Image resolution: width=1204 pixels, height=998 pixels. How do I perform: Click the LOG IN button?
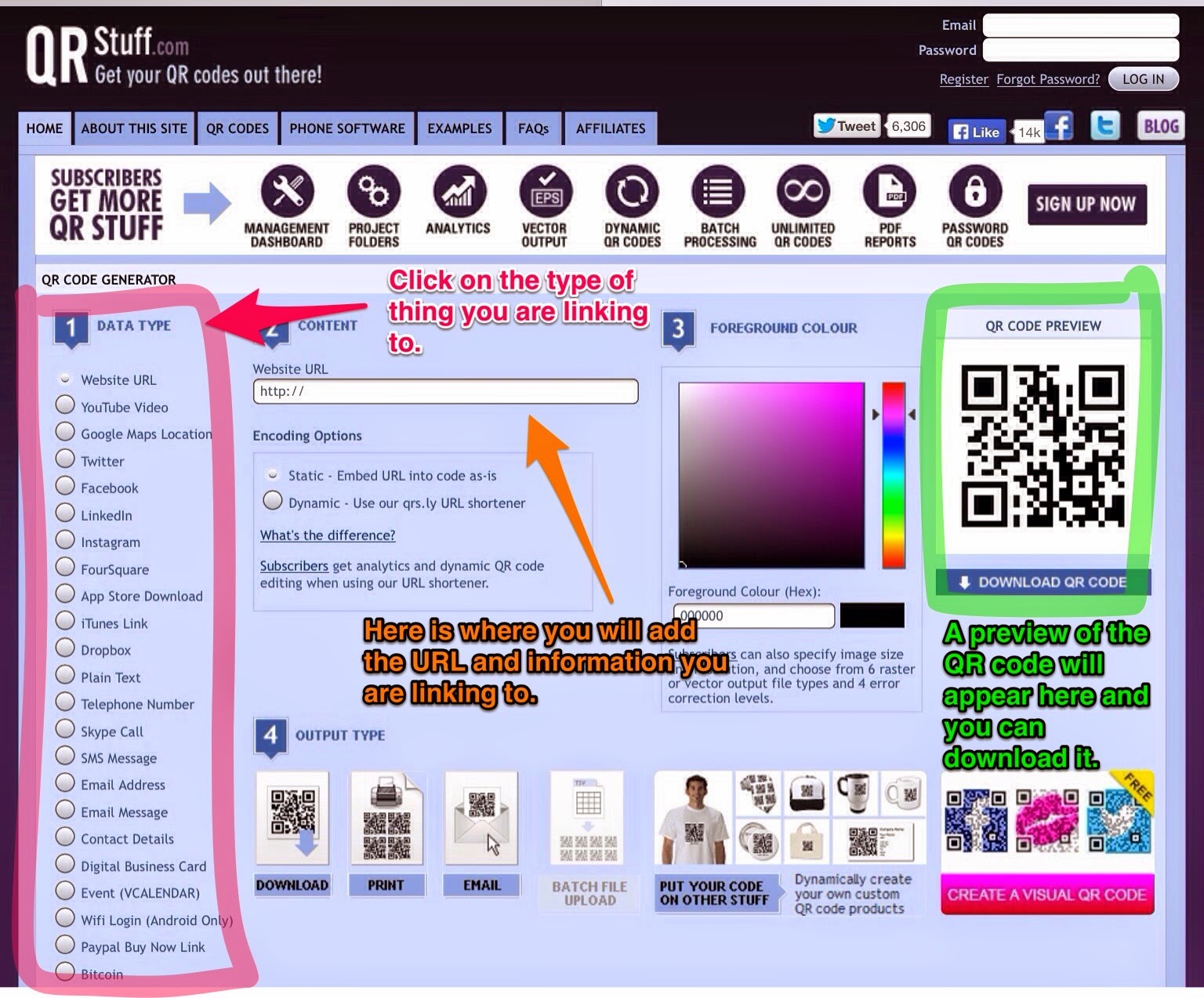[x=1143, y=78]
